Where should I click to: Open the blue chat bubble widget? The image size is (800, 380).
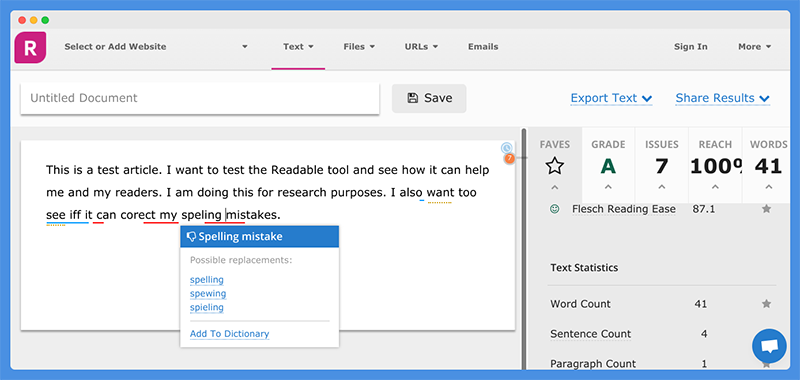point(769,346)
